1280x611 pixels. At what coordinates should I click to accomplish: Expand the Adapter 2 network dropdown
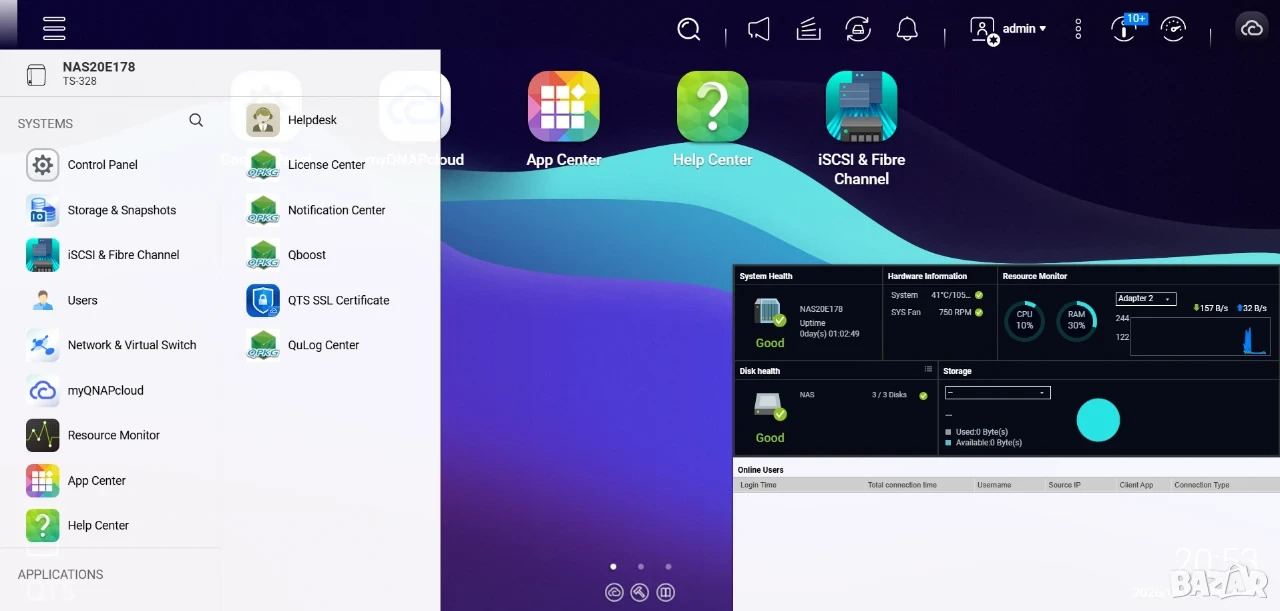pyautogui.click(x=1146, y=299)
